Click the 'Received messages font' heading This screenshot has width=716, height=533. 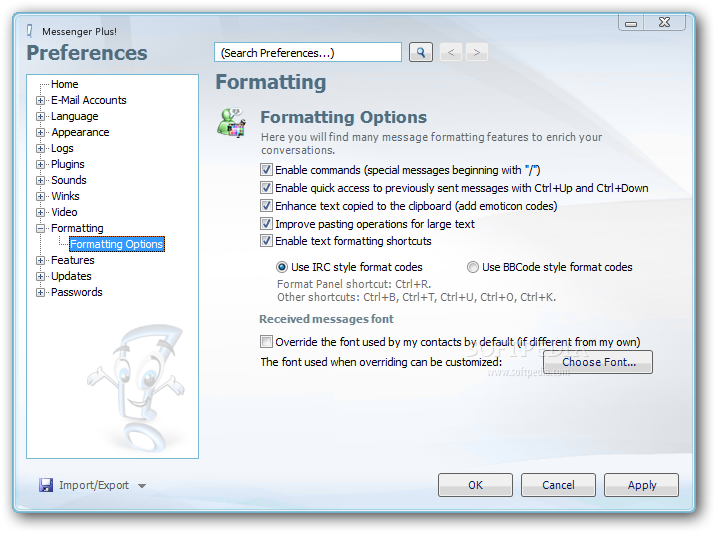click(326, 319)
